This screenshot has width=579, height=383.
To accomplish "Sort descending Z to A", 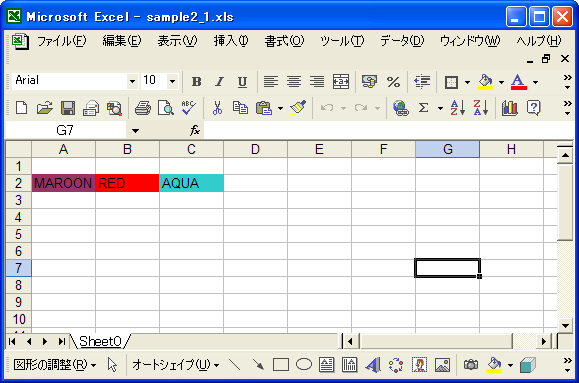I will pos(480,108).
